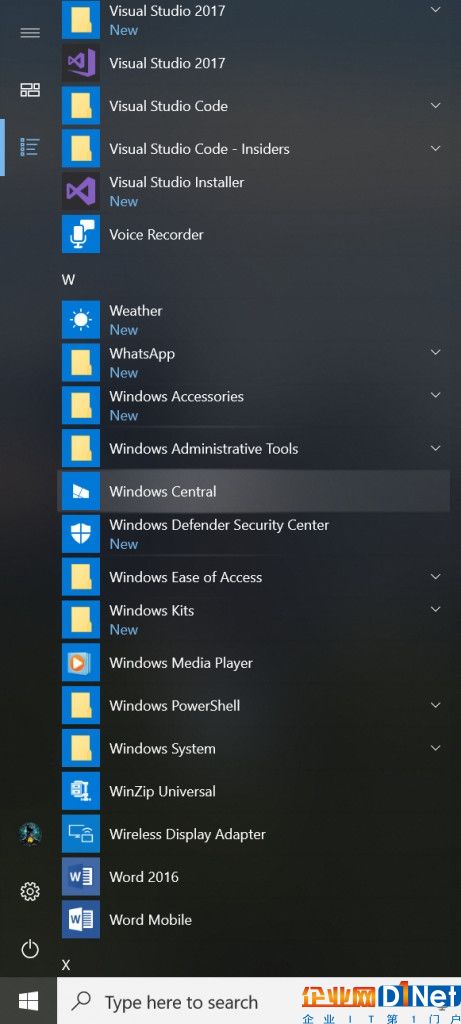Launch the Windows Media Player icon
This screenshot has width=461, height=1024.
tap(81, 662)
